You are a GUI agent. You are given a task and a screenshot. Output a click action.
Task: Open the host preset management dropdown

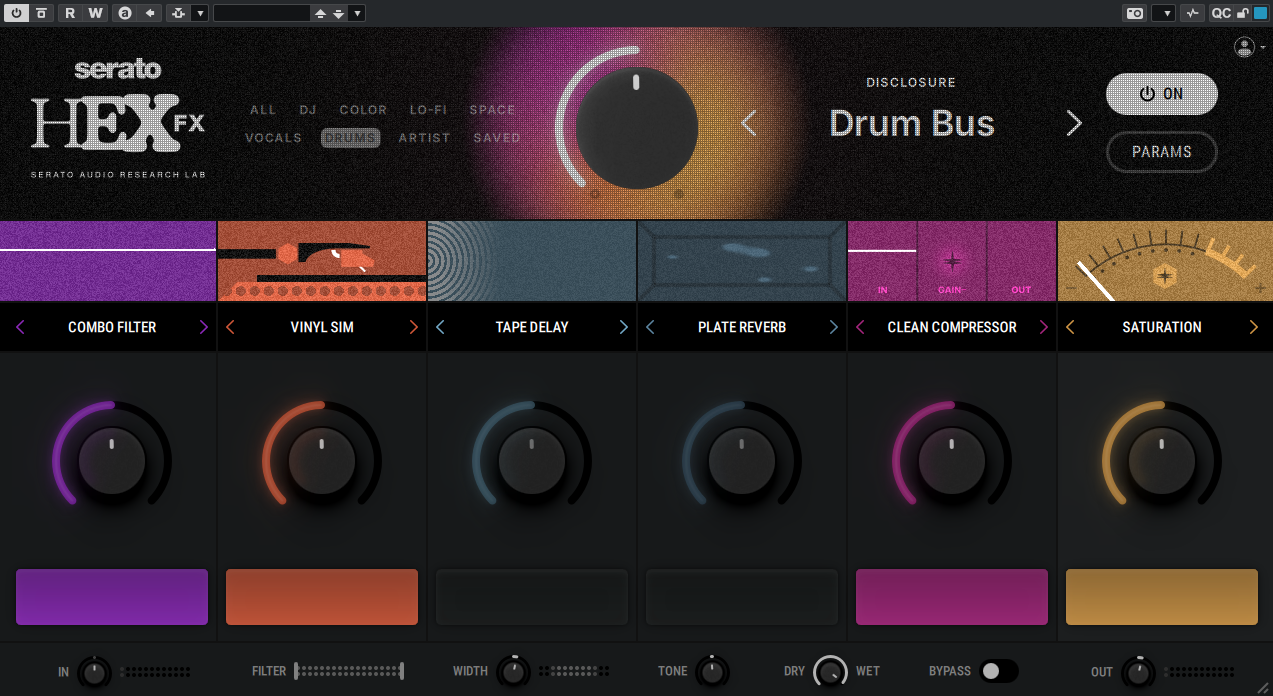(358, 13)
